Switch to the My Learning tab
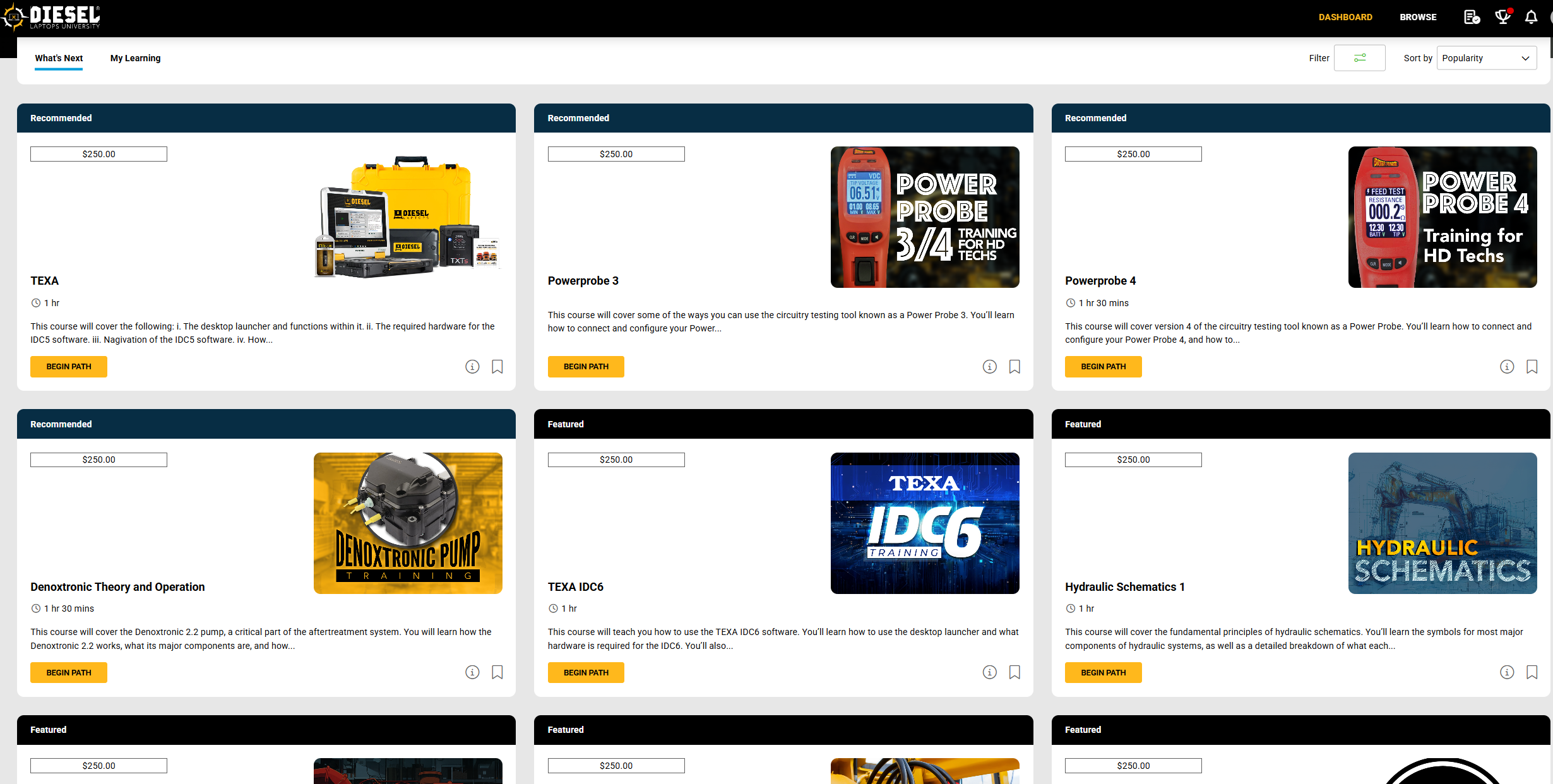 coord(135,58)
